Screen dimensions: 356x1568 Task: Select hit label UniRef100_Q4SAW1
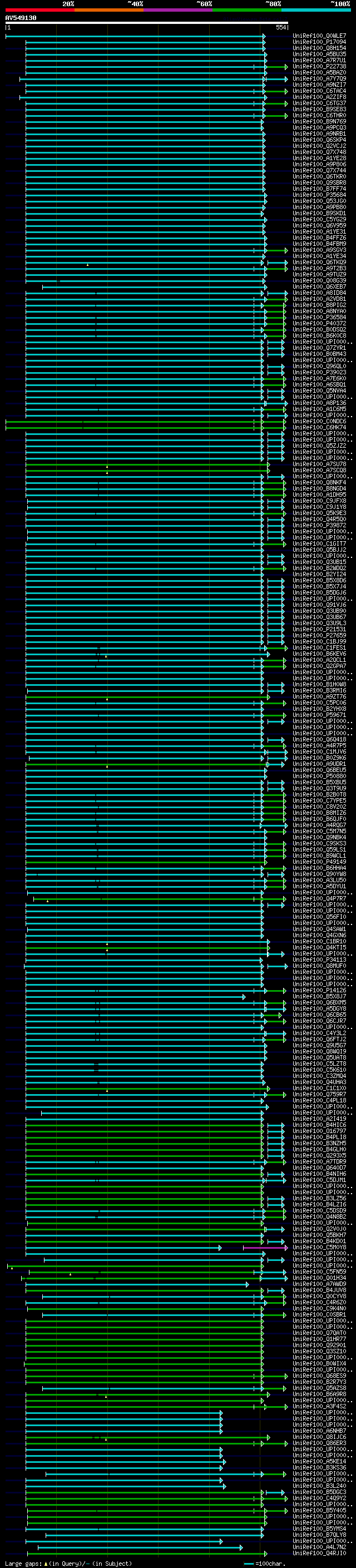[319, 929]
